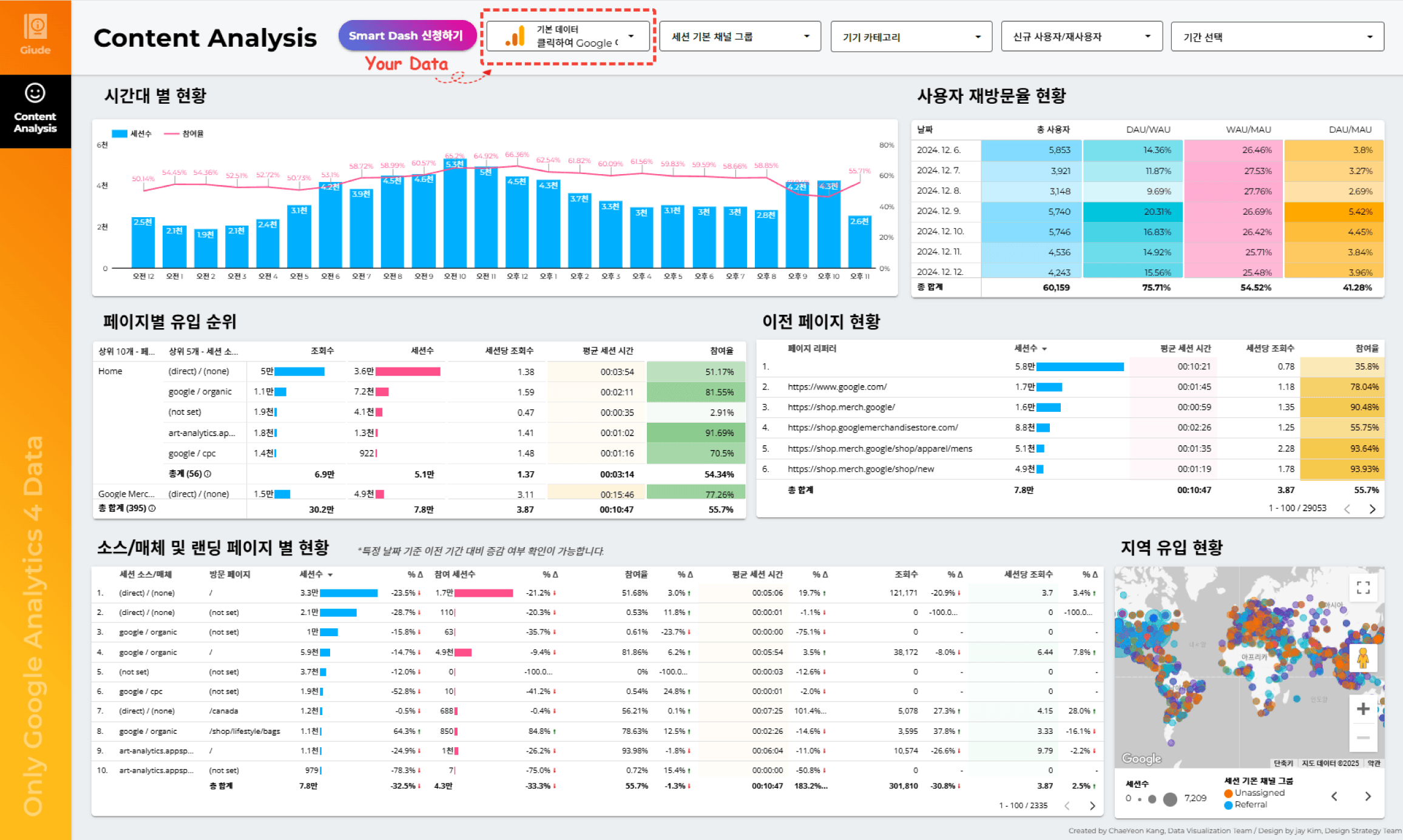Go to next page in referrer table
The width and height of the screenshot is (1403, 840).
[1372, 508]
